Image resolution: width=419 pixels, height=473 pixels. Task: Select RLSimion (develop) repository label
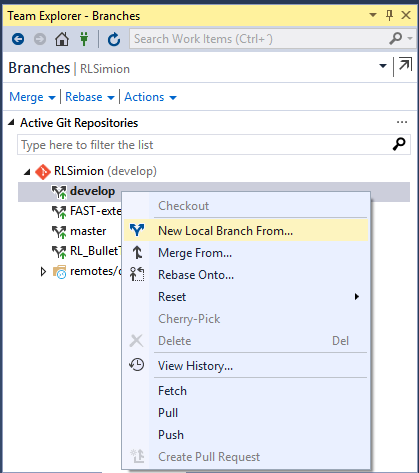[105, 171]
